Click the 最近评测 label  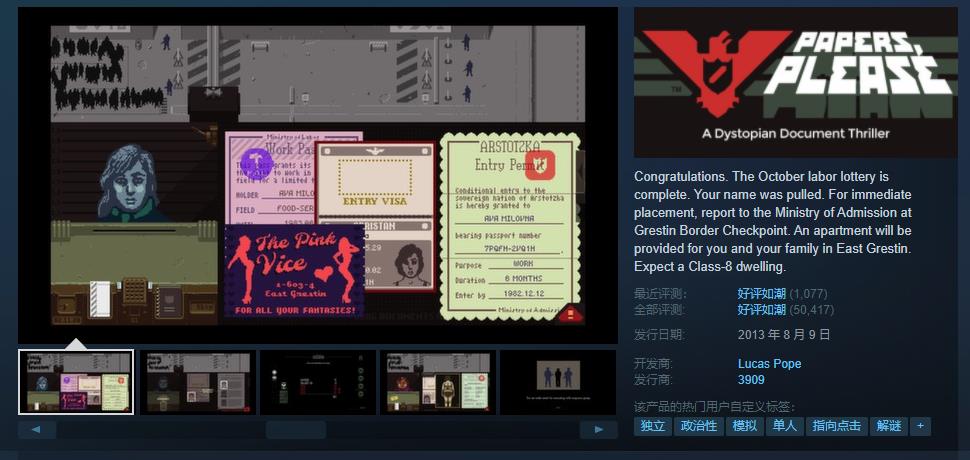pos(661,294)
